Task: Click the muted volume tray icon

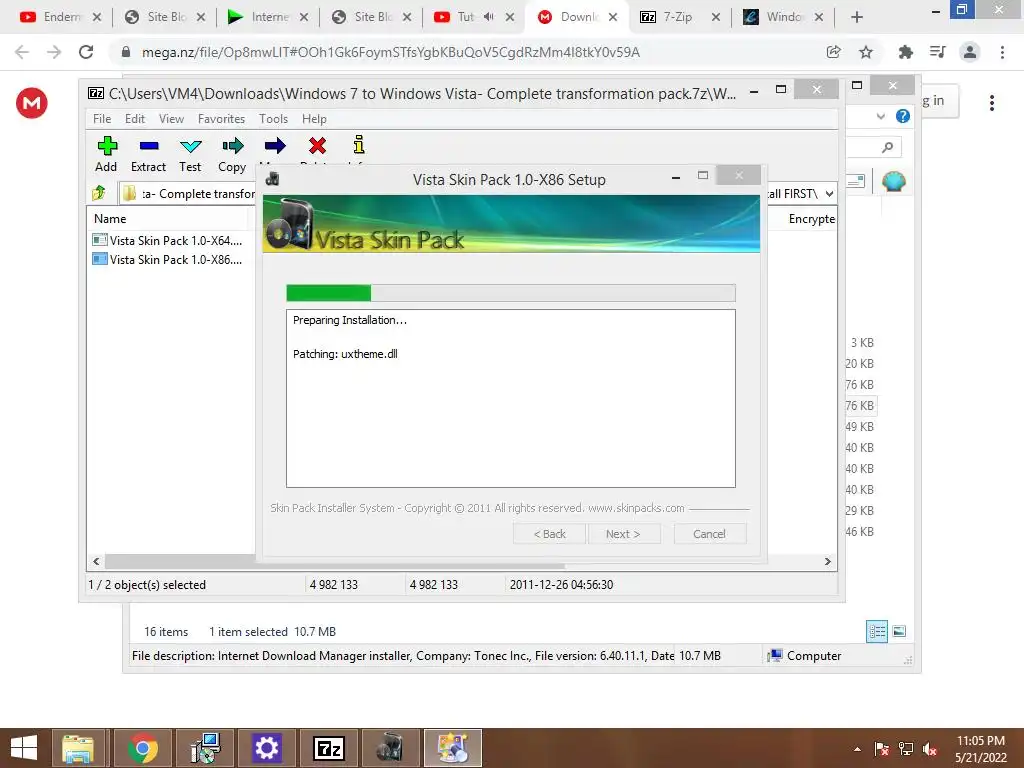Action: pyautogui.click(x=930, y=749)
